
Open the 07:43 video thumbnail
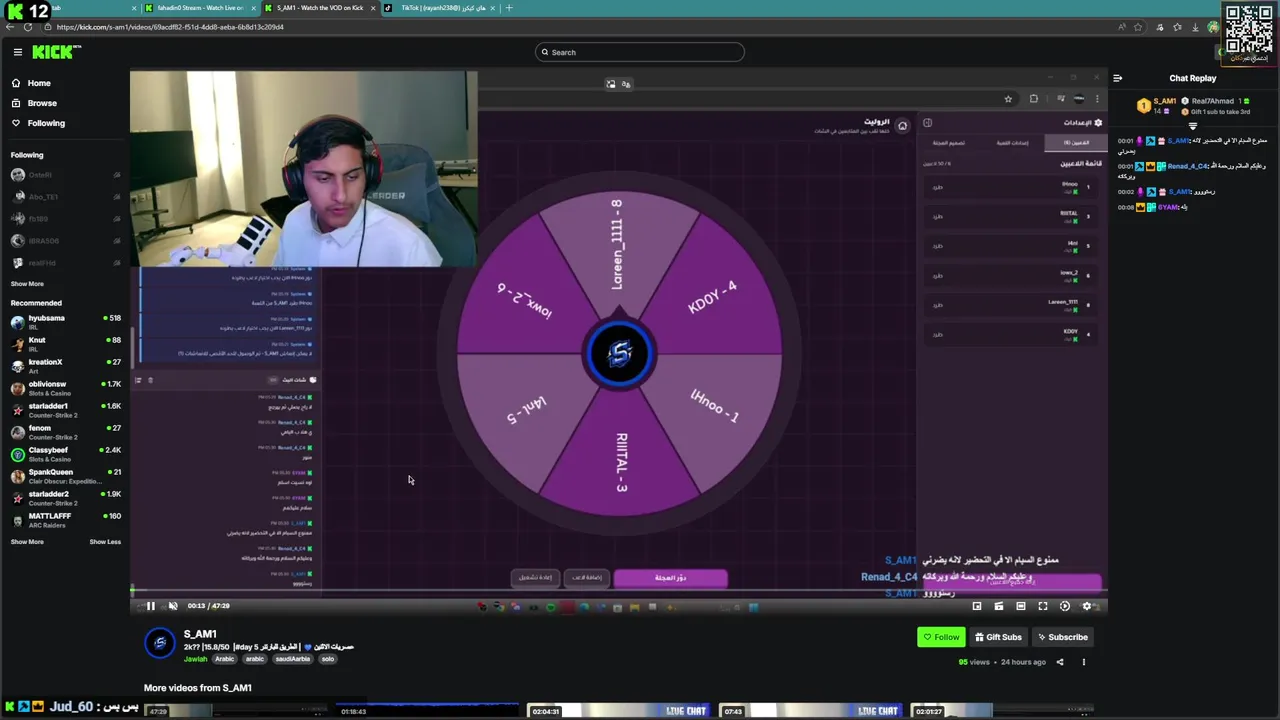pyautogui.click(x=812, y=711)
